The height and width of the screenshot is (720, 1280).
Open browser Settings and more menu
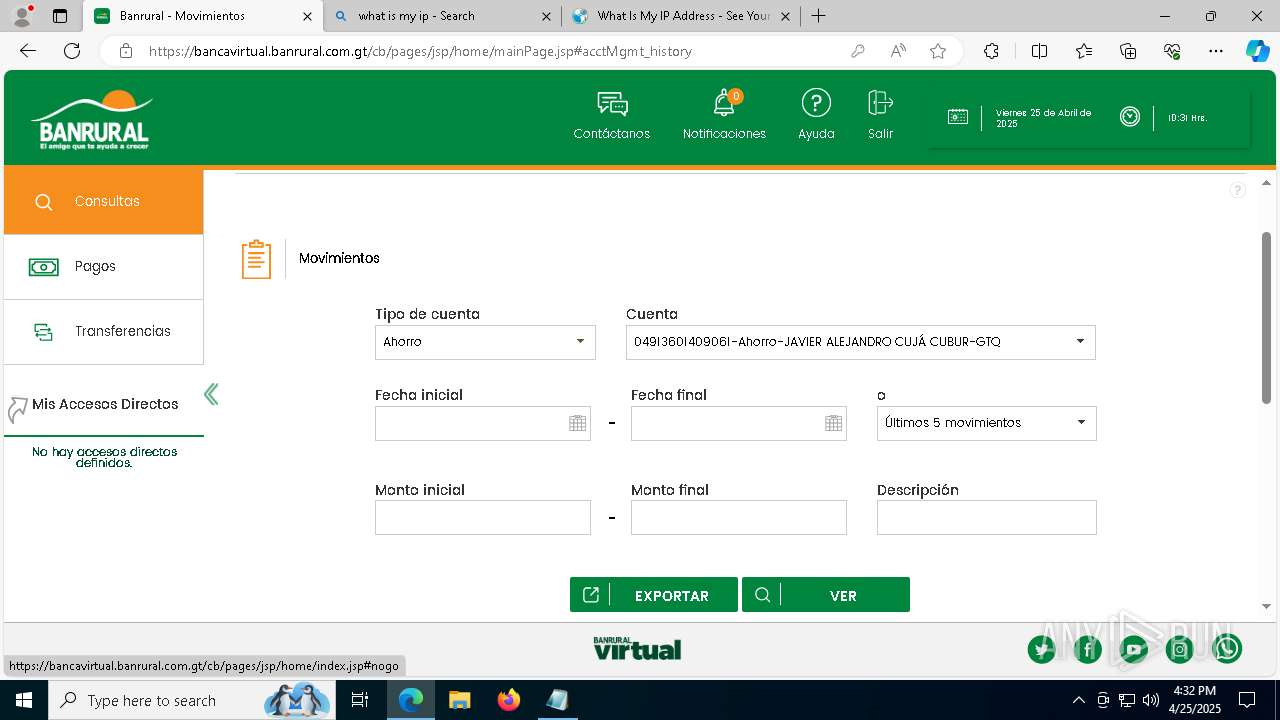[x=1216, y=51]
